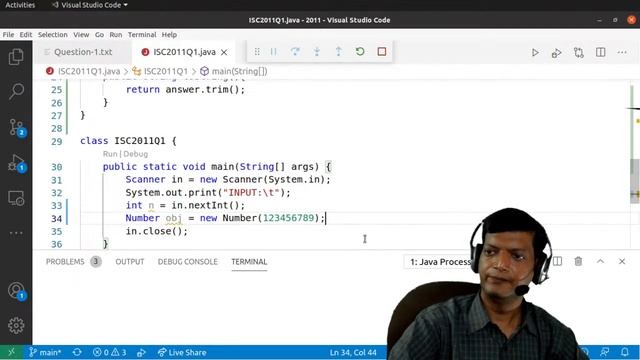Switch to the Problems panel tab
640x360 pixels.
[x=73, y=262]
